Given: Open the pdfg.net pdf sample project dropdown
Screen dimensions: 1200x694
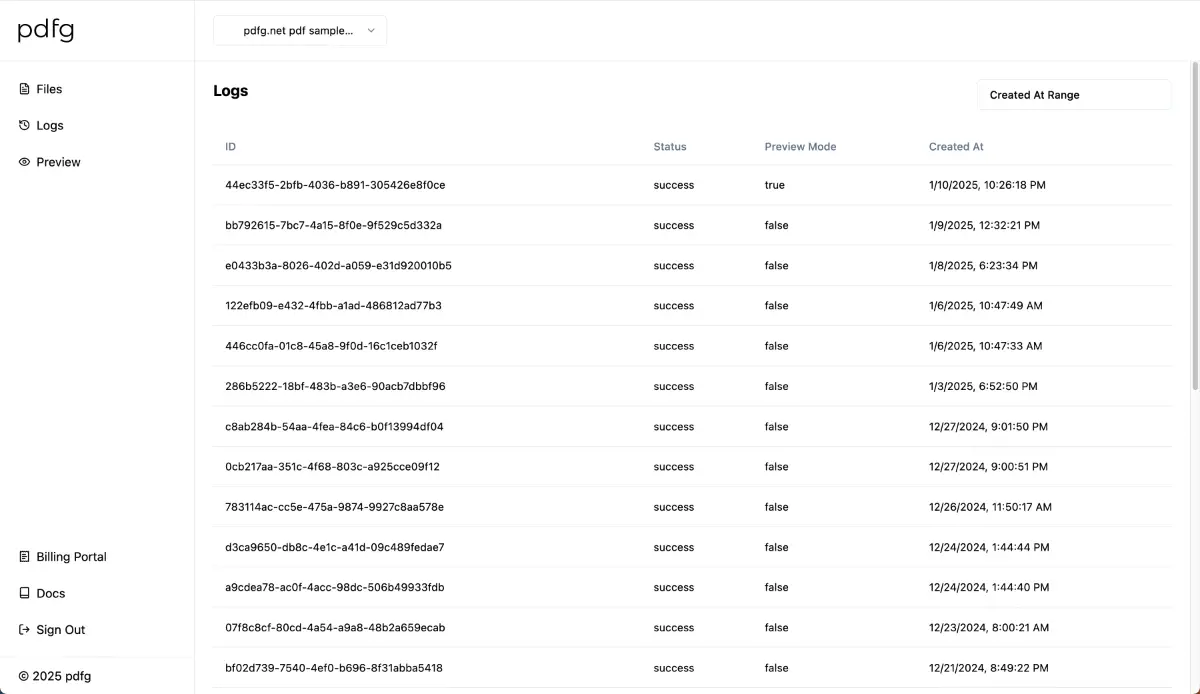Looking at the screenshot, I should click(x=298, y=31).
